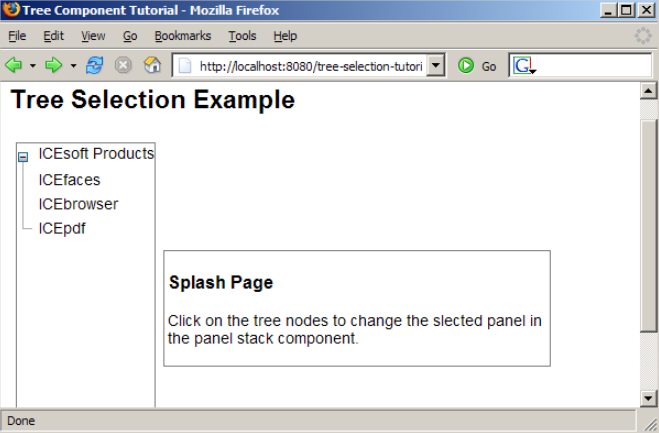Screen dimensions: 659x433
Task: Select the ICEpdf tree node
Action: point(62,228)
